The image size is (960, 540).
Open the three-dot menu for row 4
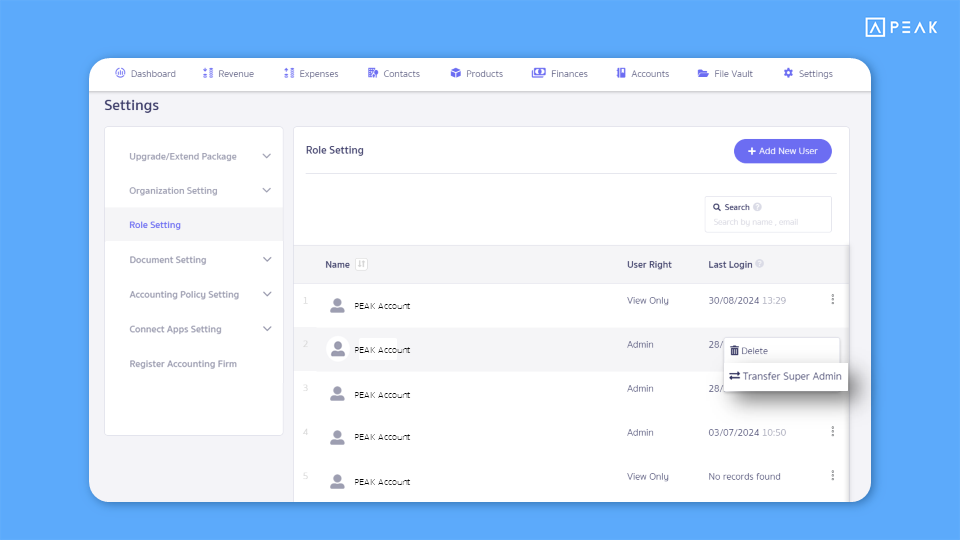pos(833,432)
